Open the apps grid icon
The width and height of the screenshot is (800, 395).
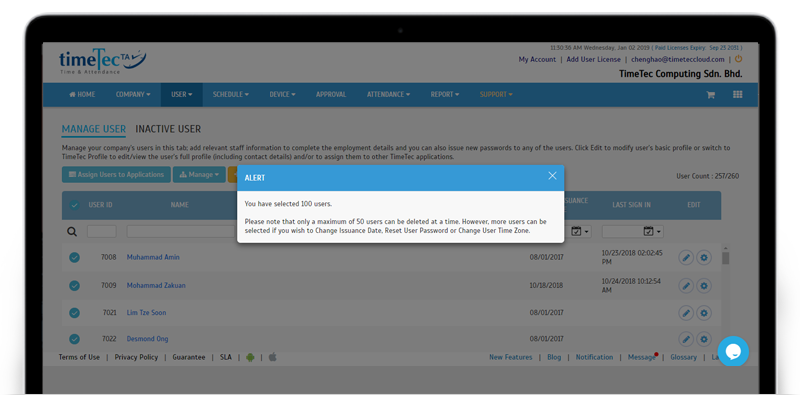737,94
